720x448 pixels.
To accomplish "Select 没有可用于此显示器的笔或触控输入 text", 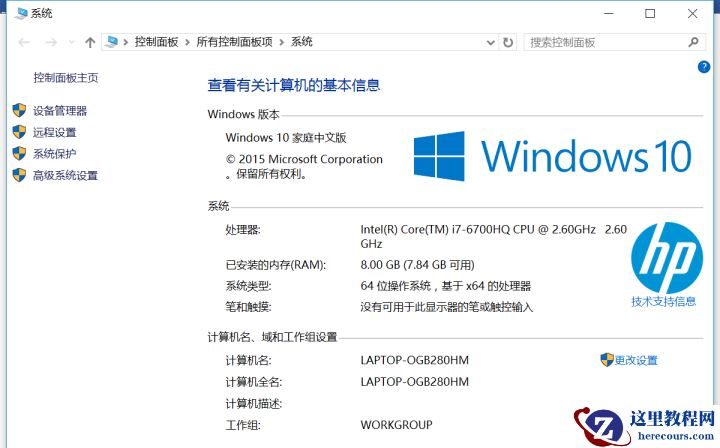I will pyautogui.click(x=447, y=307).
